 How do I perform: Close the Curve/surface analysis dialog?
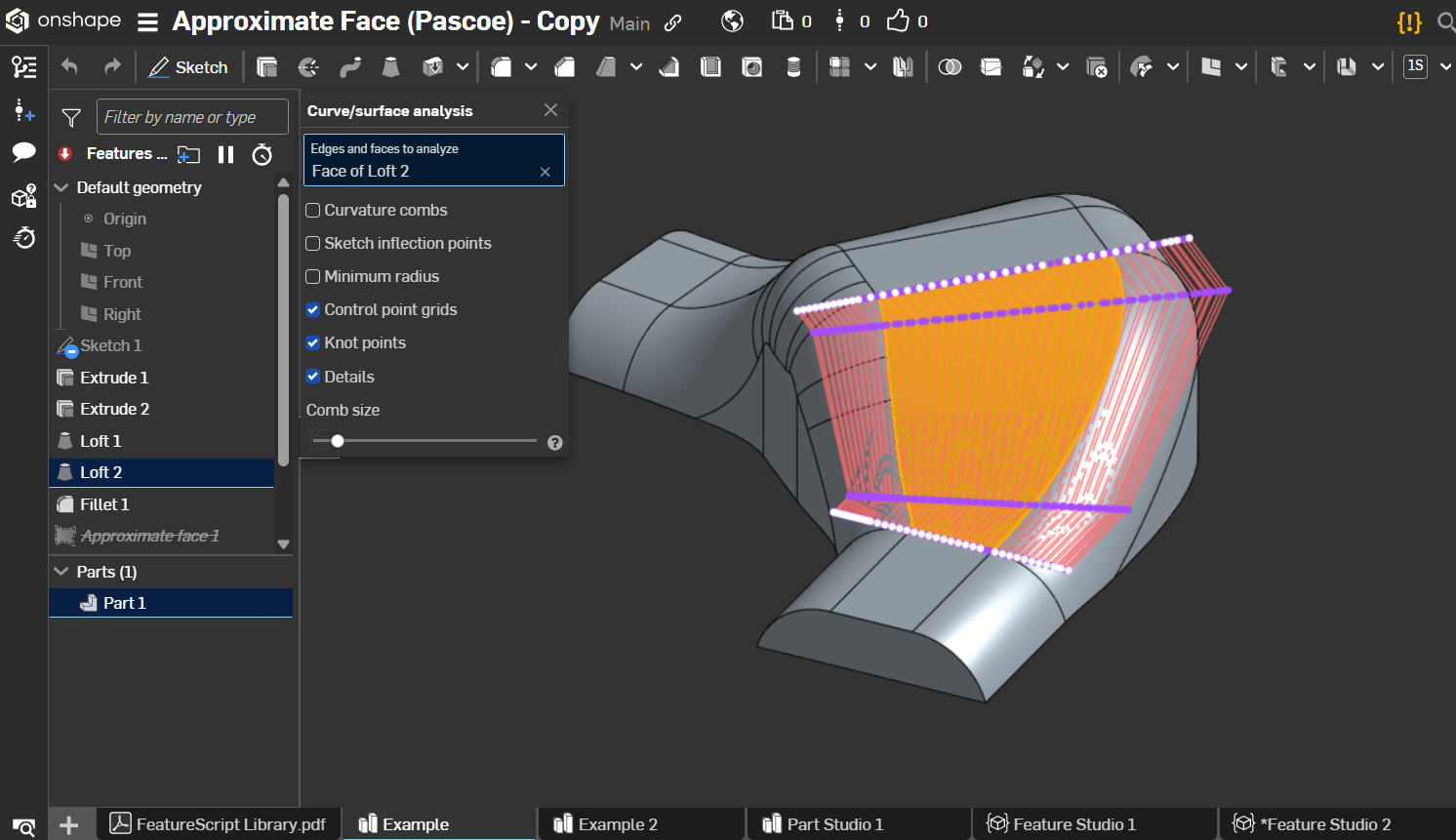click(x=551, y=110)
